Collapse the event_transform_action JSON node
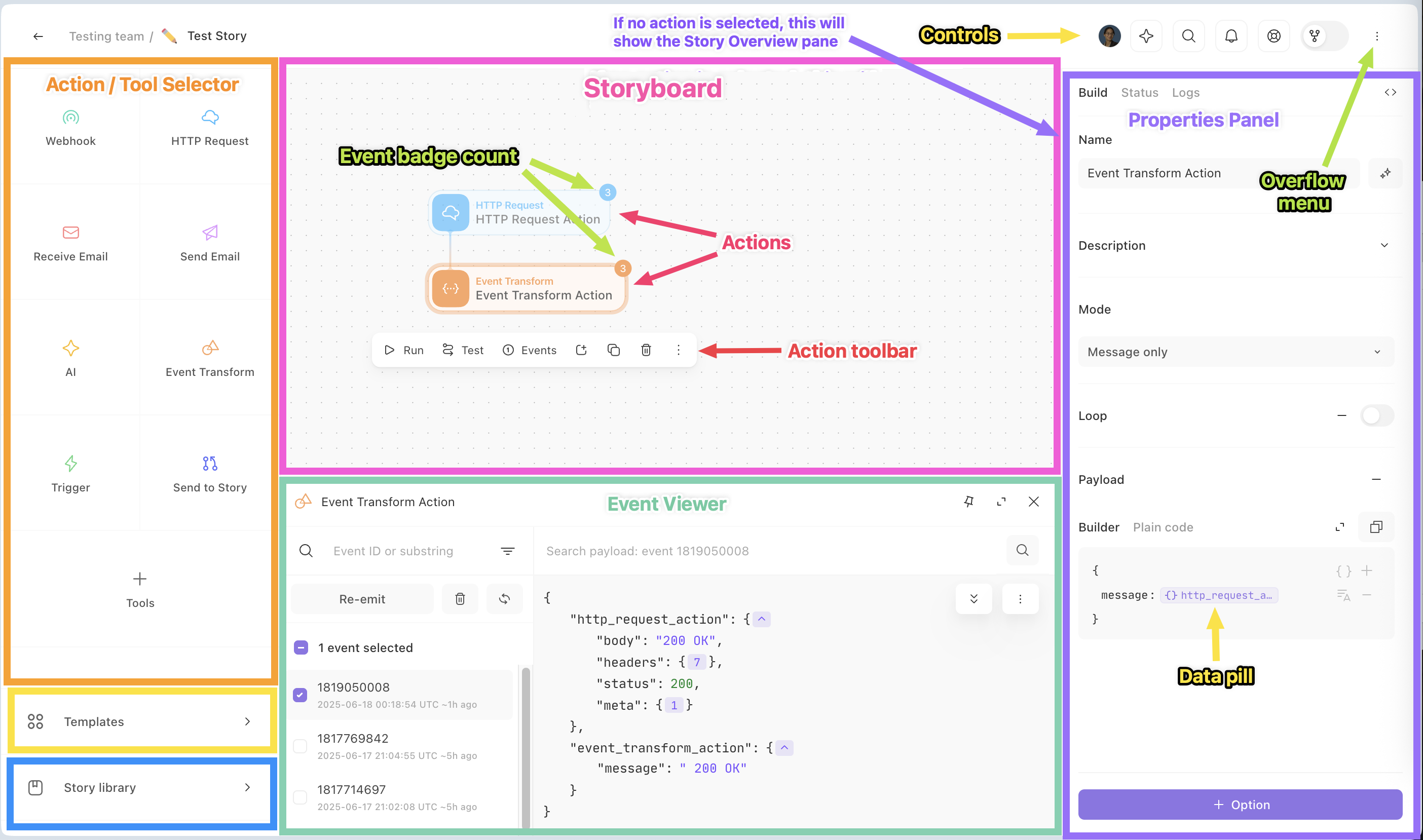This screenshot has width=1423, height=840. 784,748
